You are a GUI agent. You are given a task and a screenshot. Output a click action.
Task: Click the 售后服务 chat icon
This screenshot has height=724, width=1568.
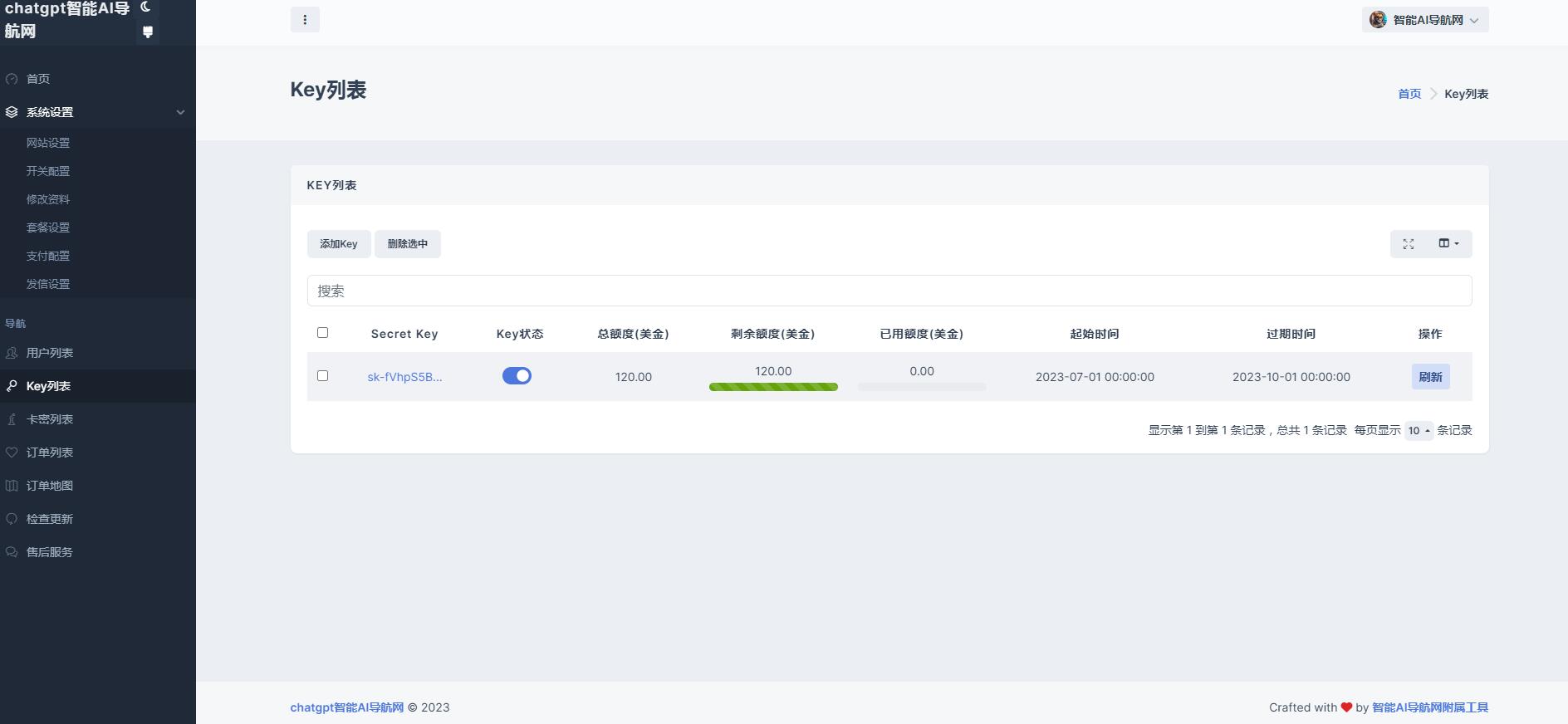pos(12,552)
